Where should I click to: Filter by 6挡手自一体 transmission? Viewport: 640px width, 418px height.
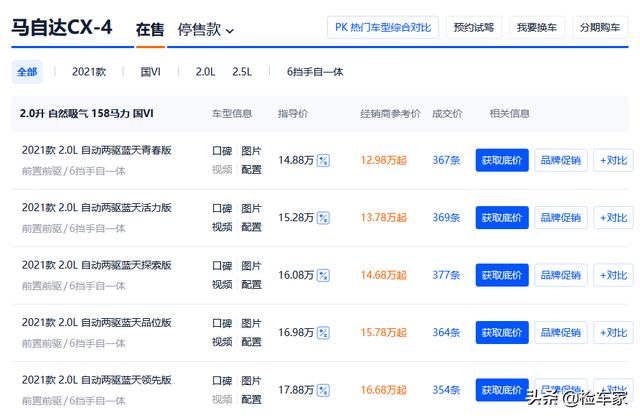tap(315, 72)
